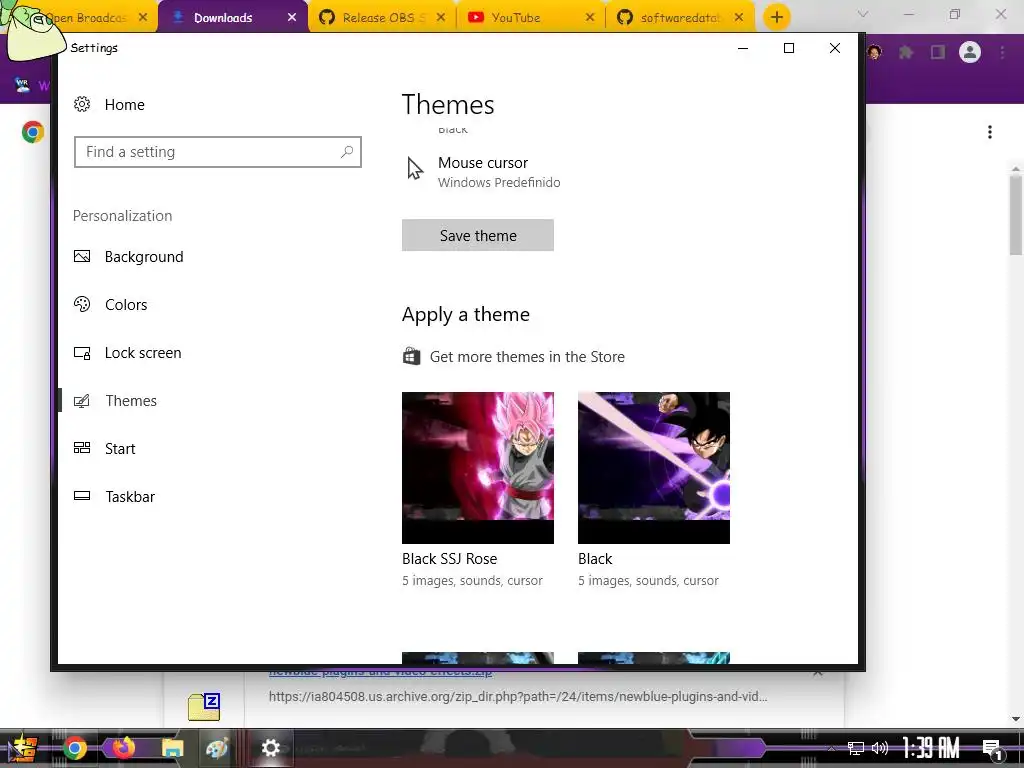Open the Windows Start button
1024x768 pixels.
coord(22,748)
